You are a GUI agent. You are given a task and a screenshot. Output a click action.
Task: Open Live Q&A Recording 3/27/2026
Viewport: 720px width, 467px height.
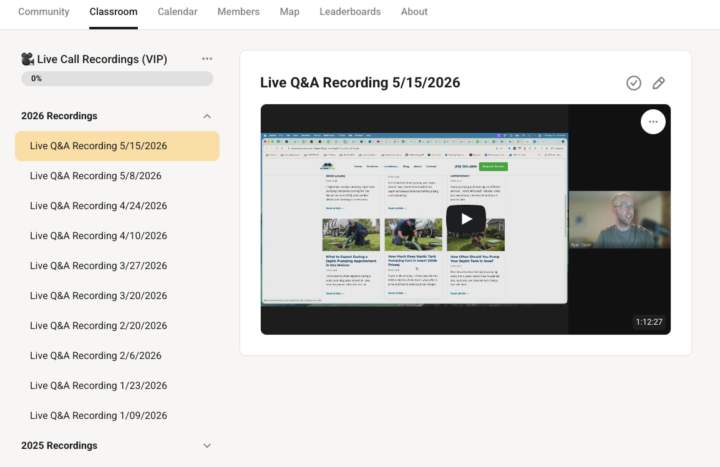click(x=117, y=266)
